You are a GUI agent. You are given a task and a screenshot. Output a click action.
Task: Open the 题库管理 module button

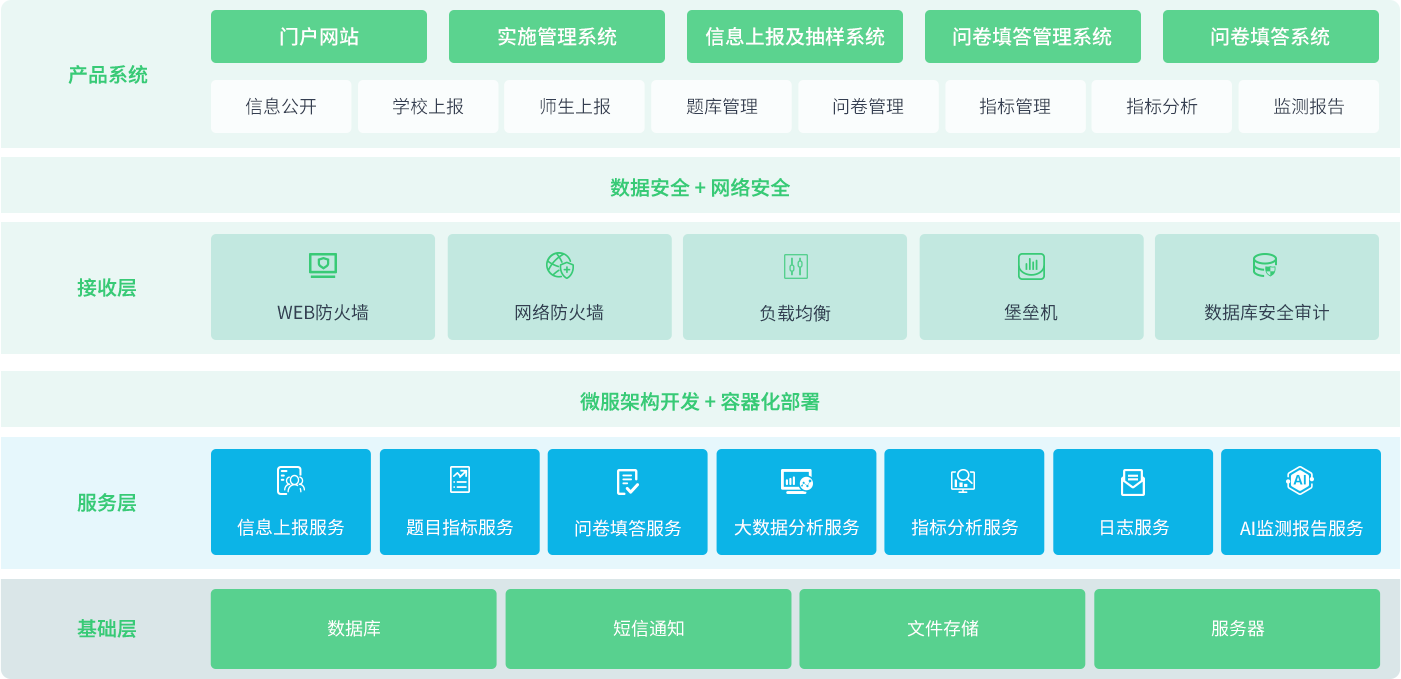point(721,107)
